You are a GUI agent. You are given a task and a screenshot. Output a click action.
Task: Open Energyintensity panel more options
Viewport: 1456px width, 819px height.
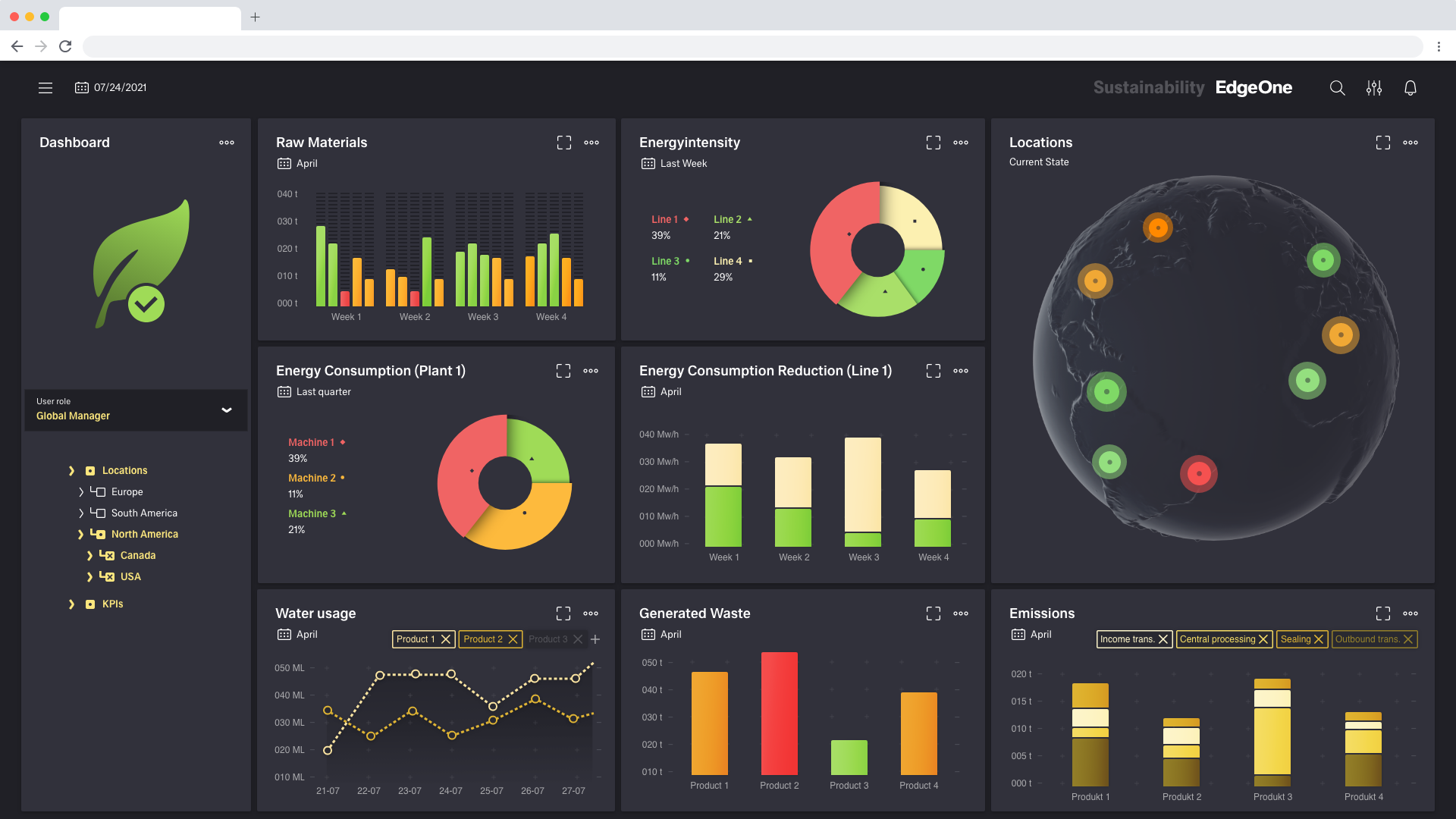(x=961, y=143)
